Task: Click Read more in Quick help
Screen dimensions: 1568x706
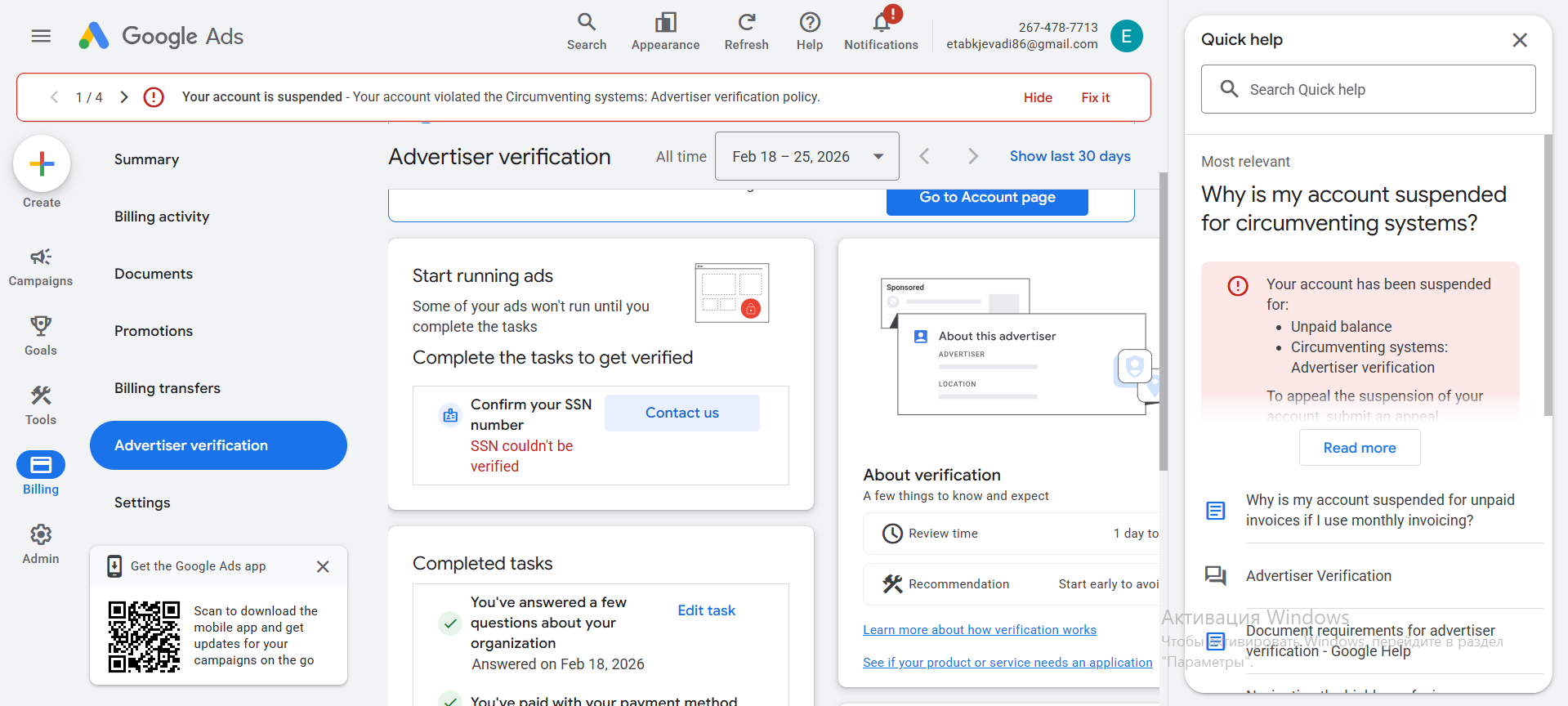Action: tap(1360, 448)
